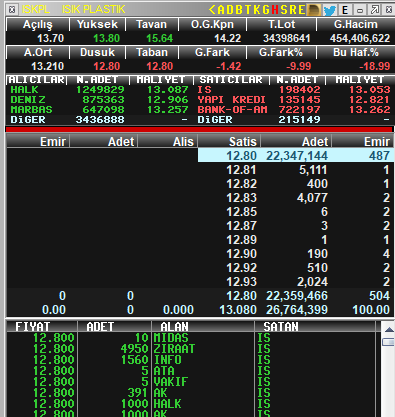This screenshot has height=417, width=395.
Task: Select buyer row DENIZ
Action: point(100,100)
